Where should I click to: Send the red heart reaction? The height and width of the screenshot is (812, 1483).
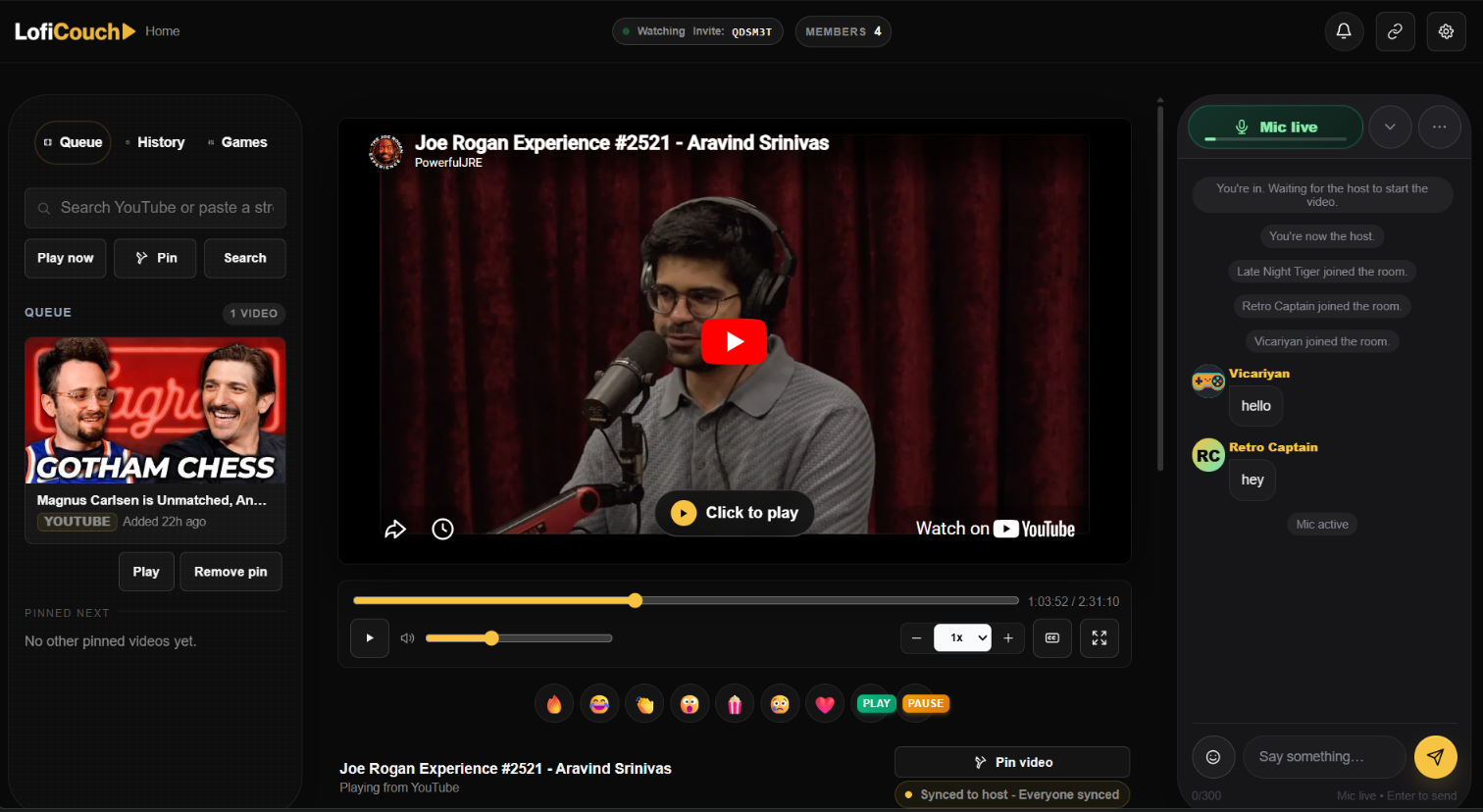coord(825,704)
